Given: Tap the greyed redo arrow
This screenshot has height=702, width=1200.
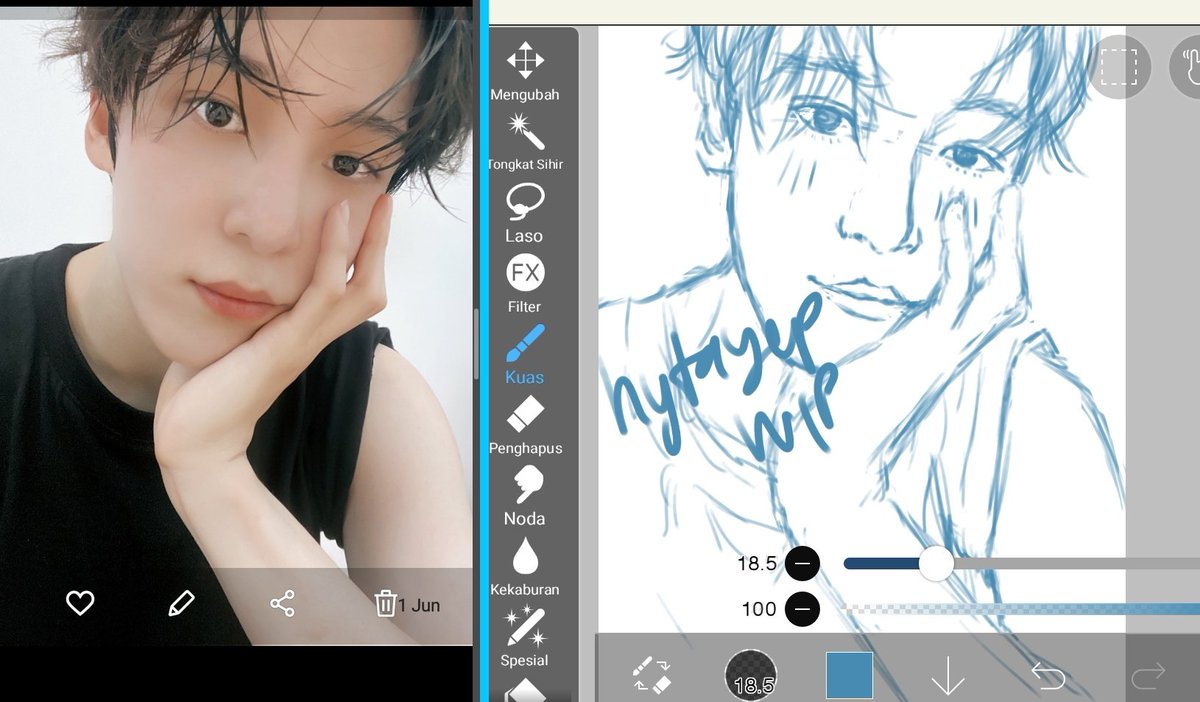Looking at the screenshot, I should (1148, 678).
